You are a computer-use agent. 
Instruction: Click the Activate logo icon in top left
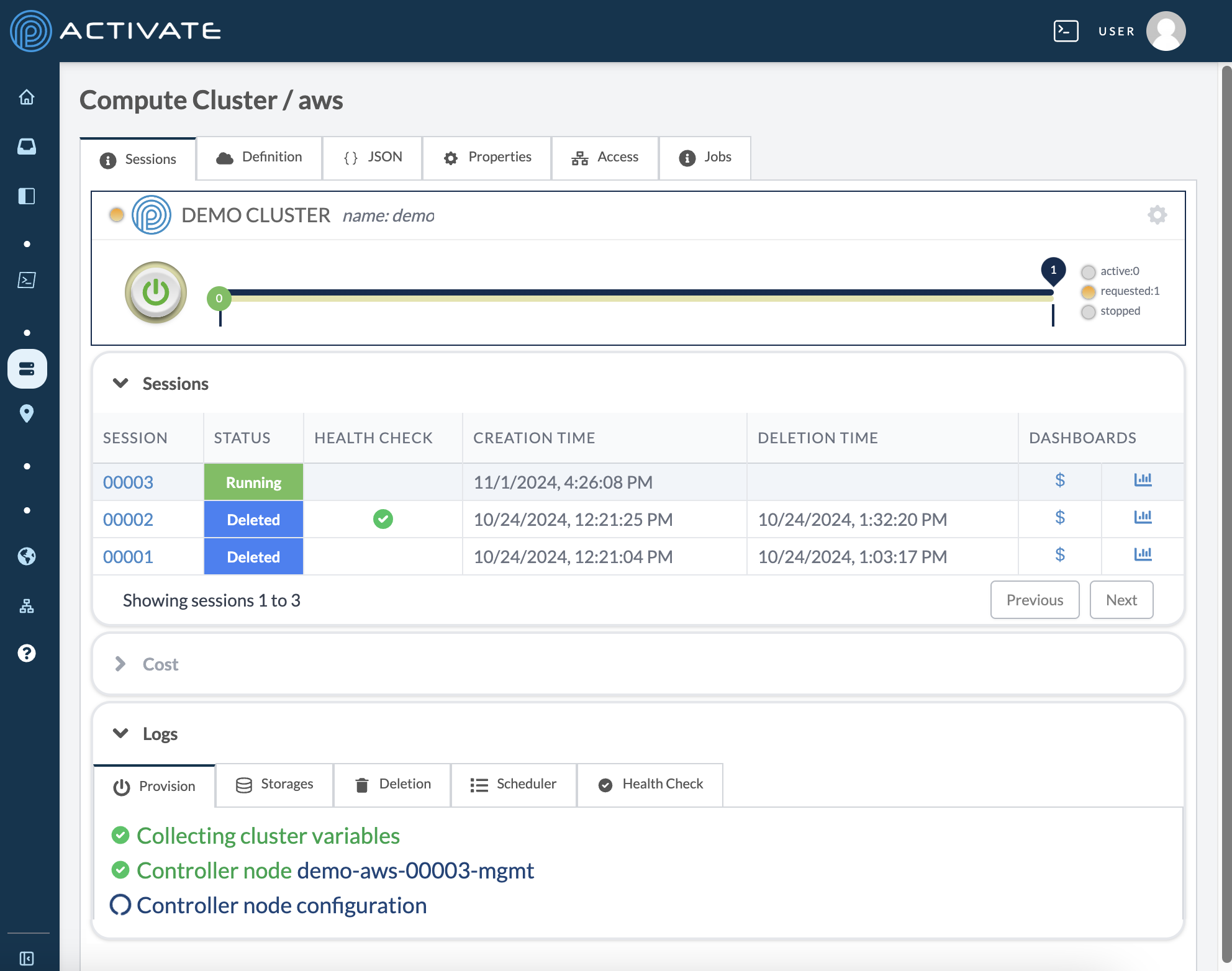30,29
